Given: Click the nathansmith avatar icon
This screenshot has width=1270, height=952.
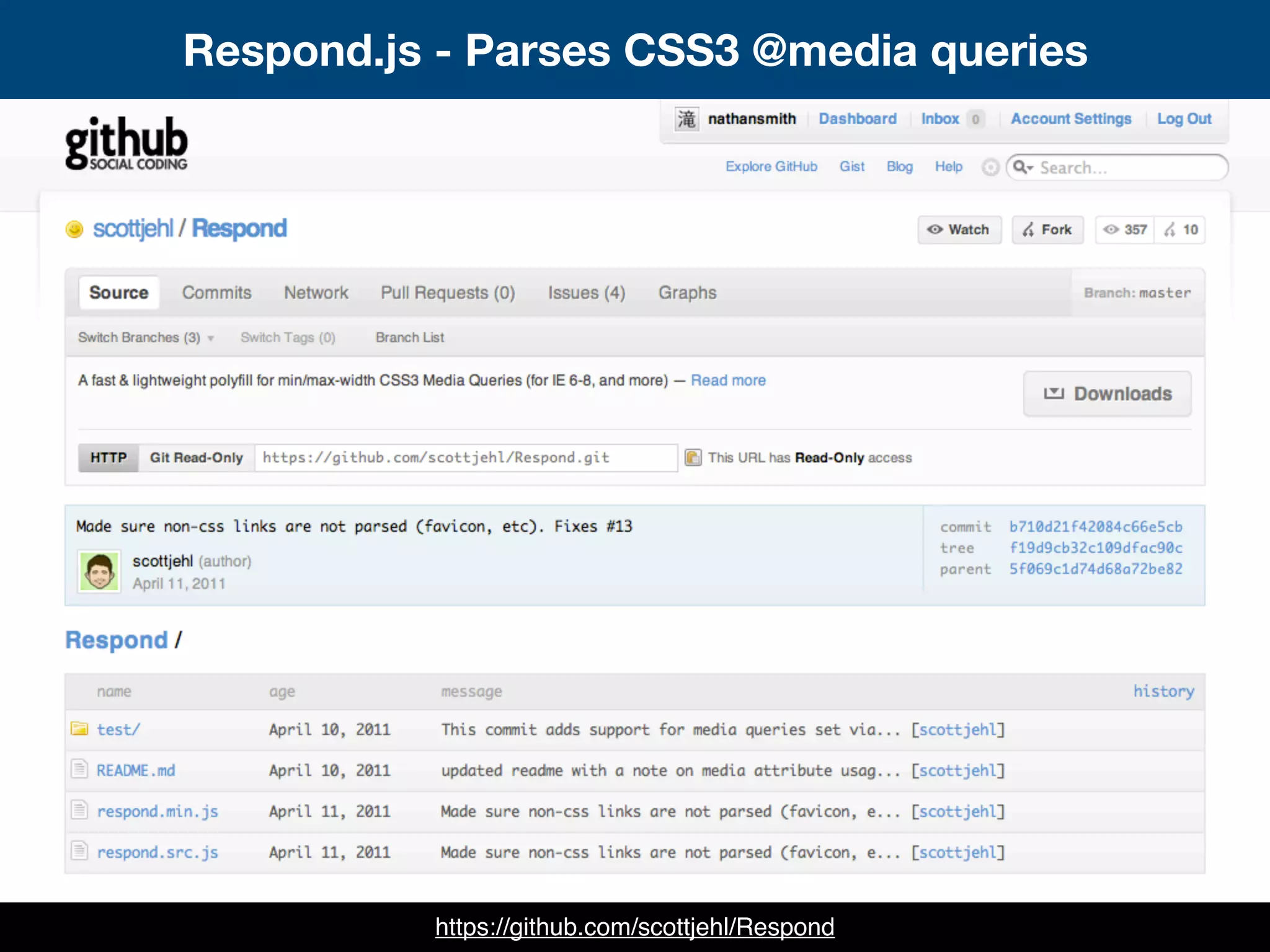Looking at the screenshot, I should click(686, 118).
